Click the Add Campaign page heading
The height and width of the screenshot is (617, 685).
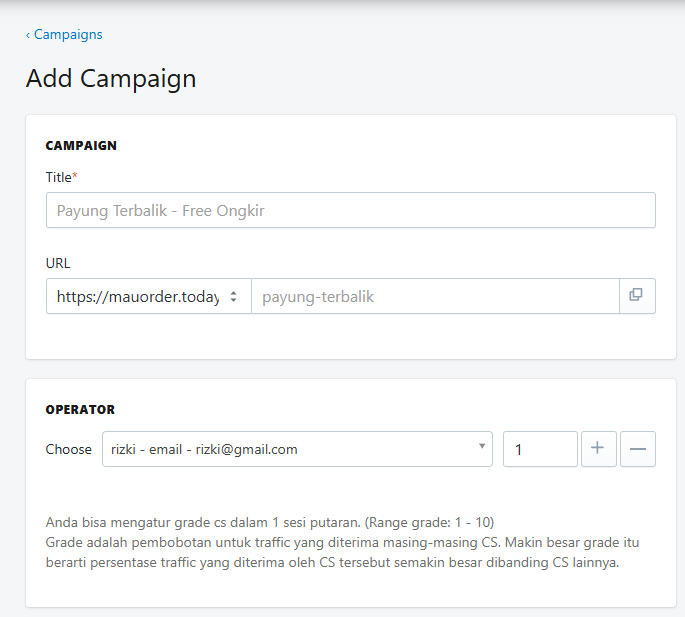coord(111,79)
